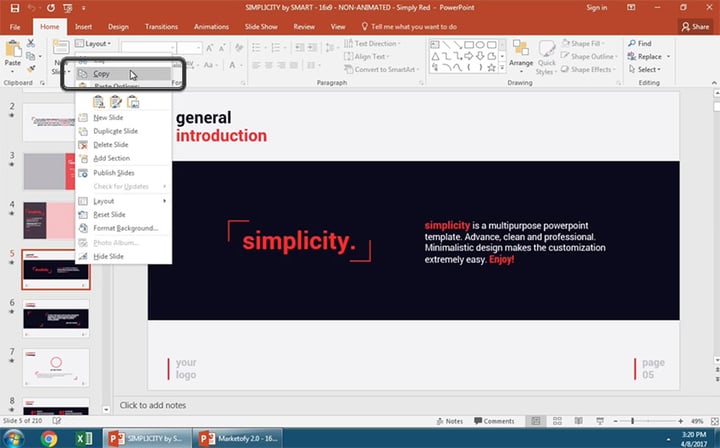The image size is (720, 448).
Task: Click the Cut scissors icon
Action: click(31, 43)
